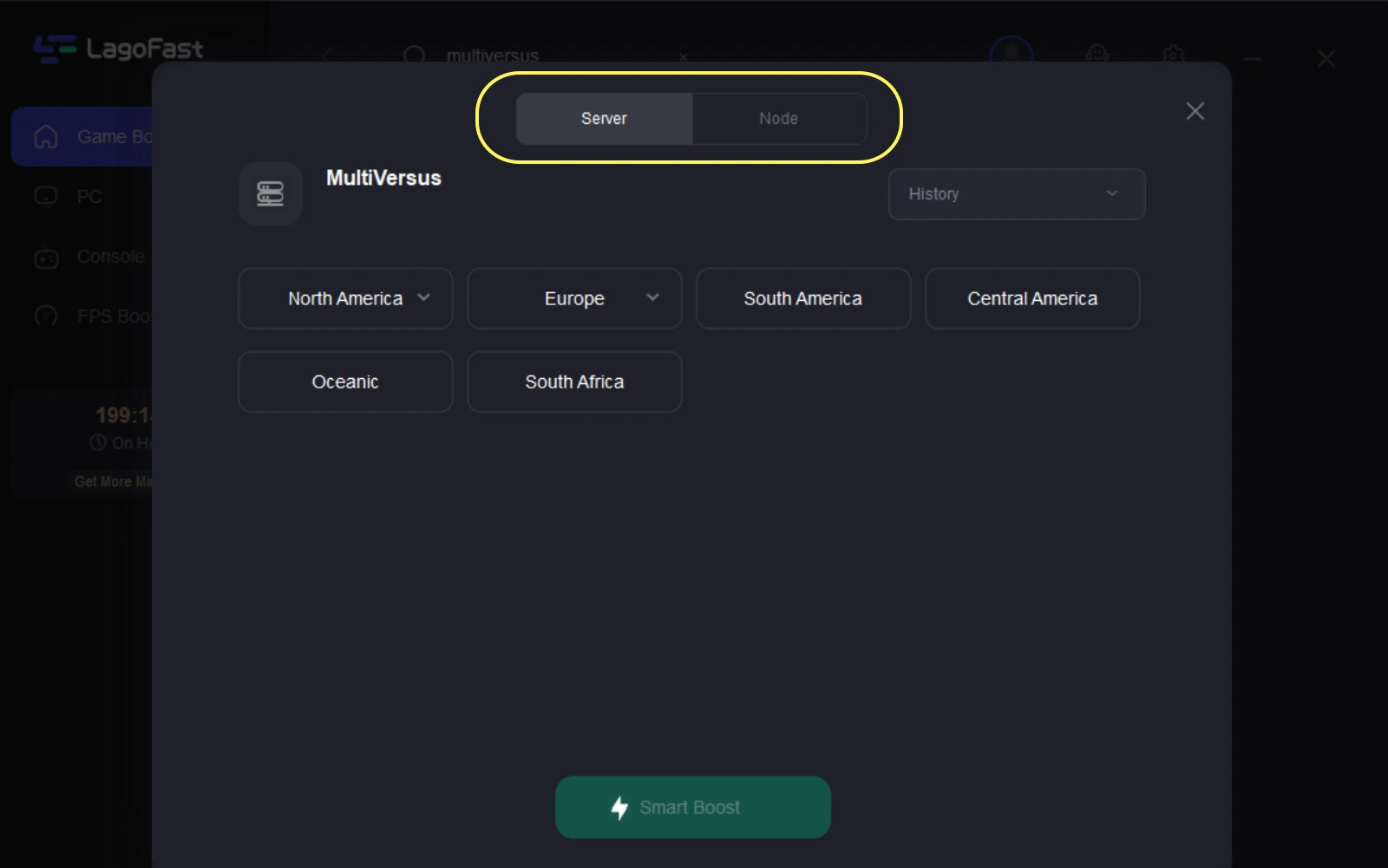Choose the South Africa server region
This screenshot has width=1388, height=868.
pos(574,382)
